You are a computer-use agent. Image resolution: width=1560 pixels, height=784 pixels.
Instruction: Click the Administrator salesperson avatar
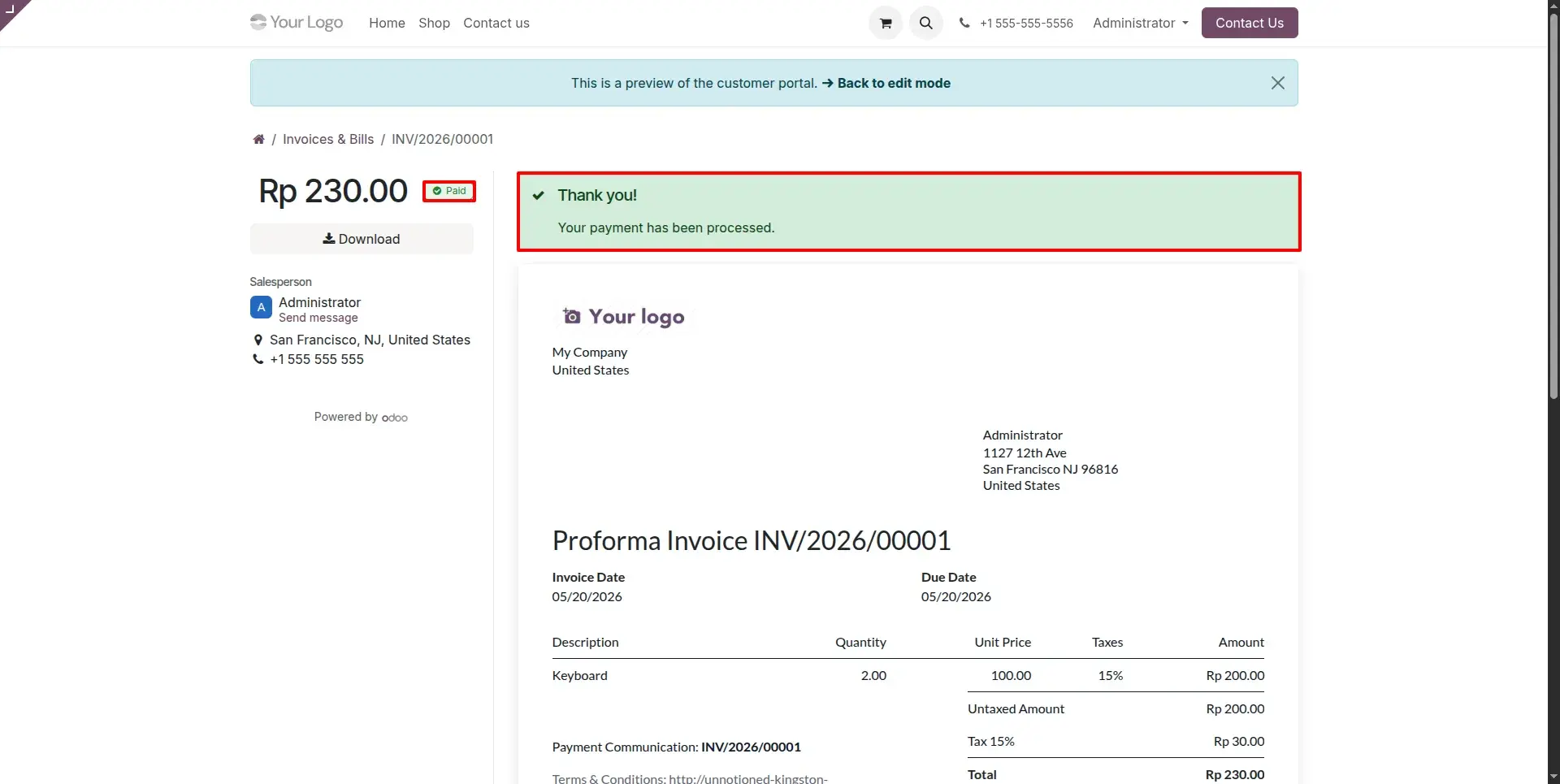tap(261, 308)
